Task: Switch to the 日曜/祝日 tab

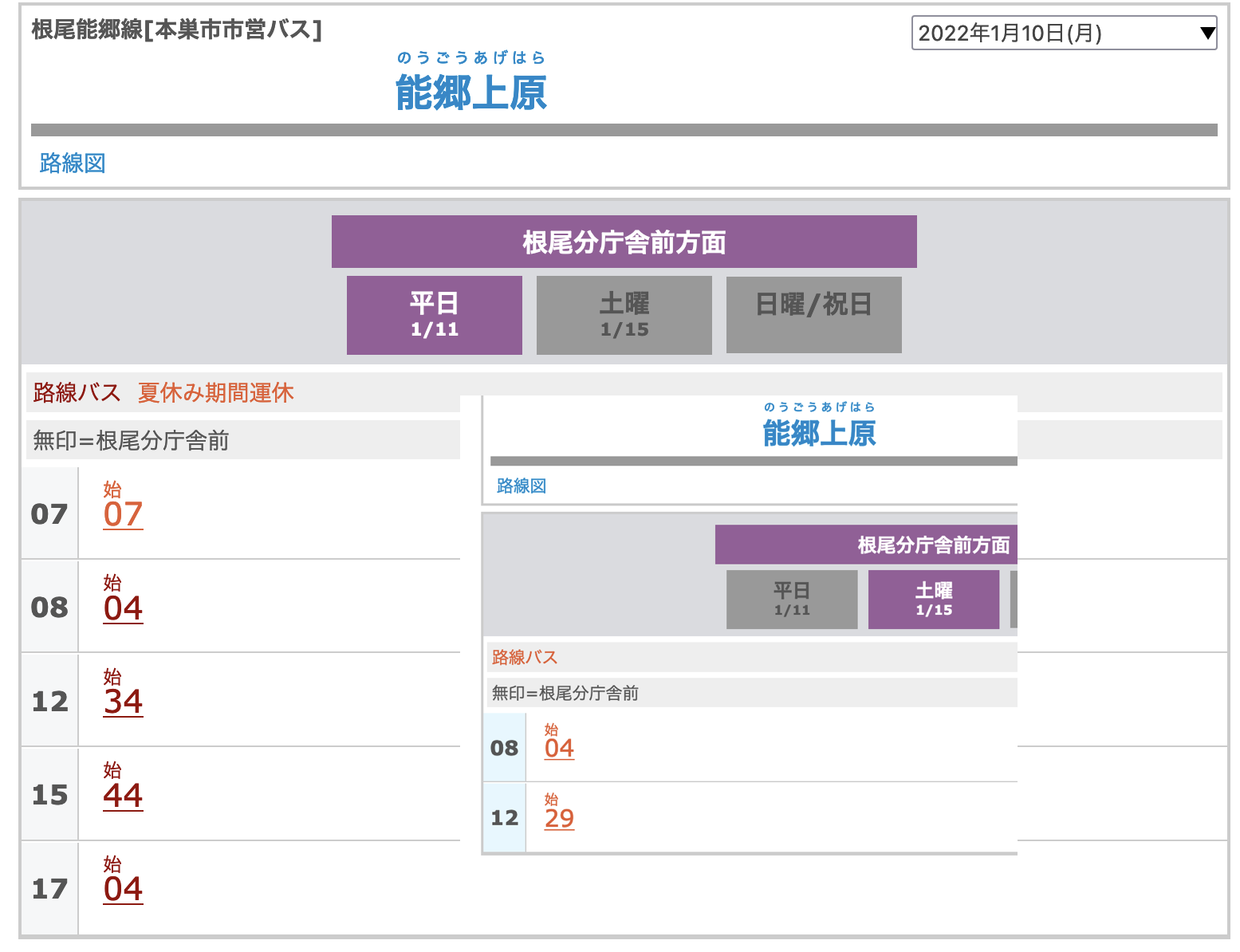Action: (813, 315)
